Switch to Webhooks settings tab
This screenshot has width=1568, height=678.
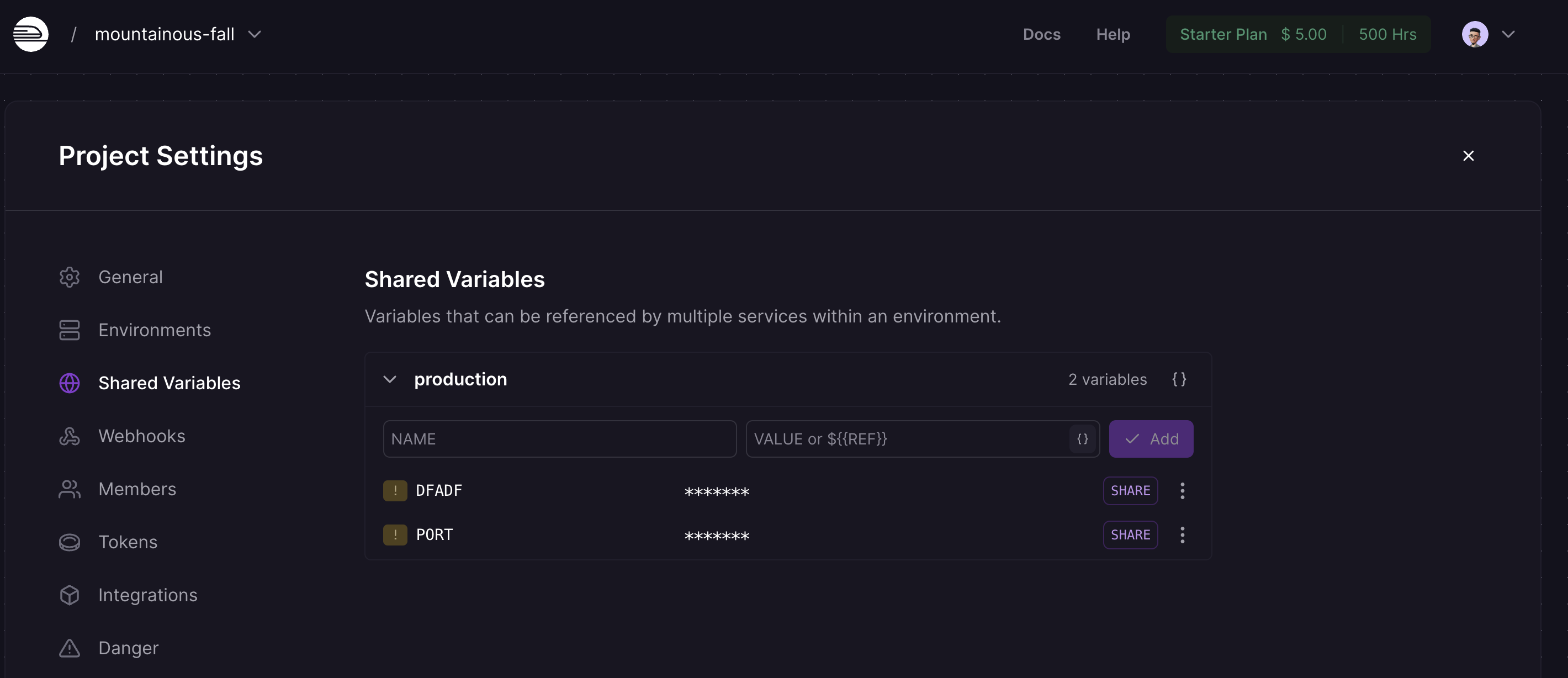click(141, 436)
